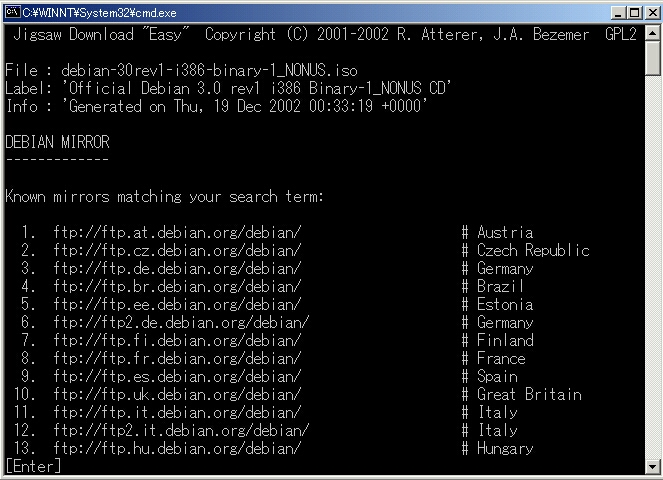The height and width of the screenshot is (480, 663).
Task: Select mirror ftp://ftp.de.debian.org/debian/
Action: coord(177,269)
